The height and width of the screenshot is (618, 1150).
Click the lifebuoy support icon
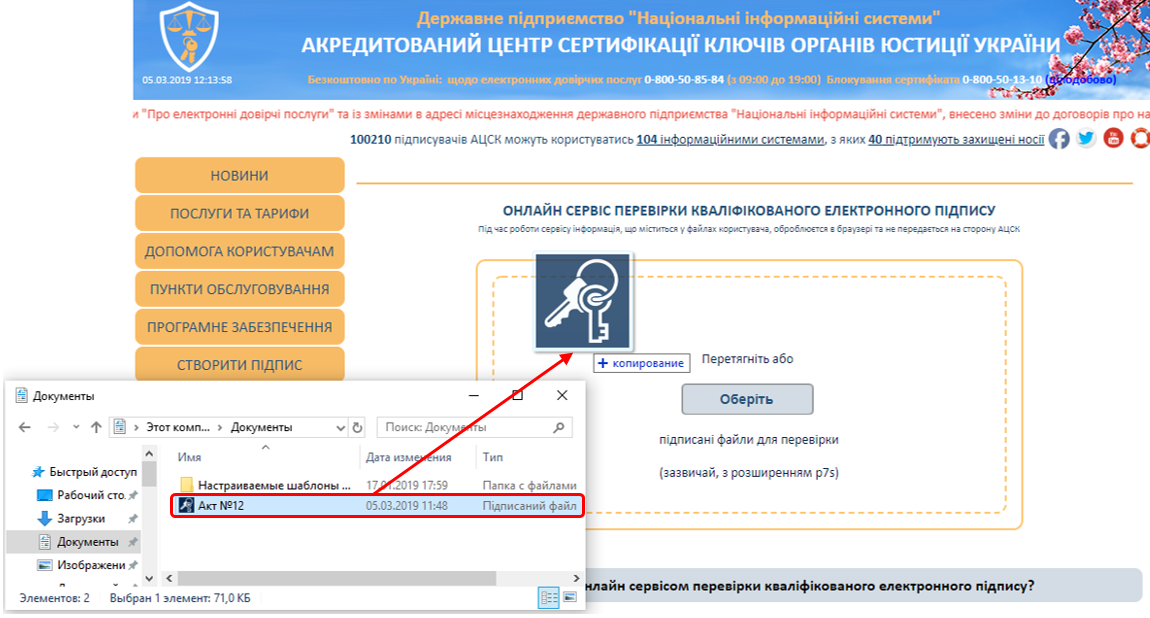[x=1140, y=139]
